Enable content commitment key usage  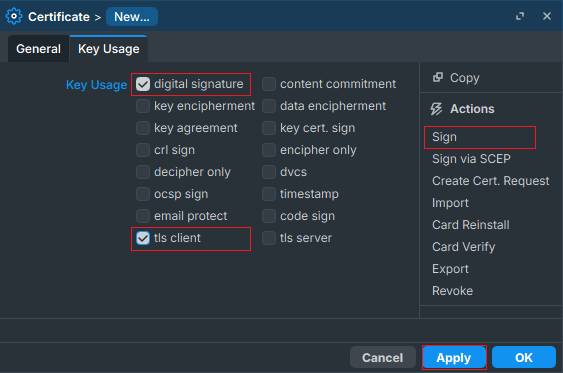(x=269, y=84)
